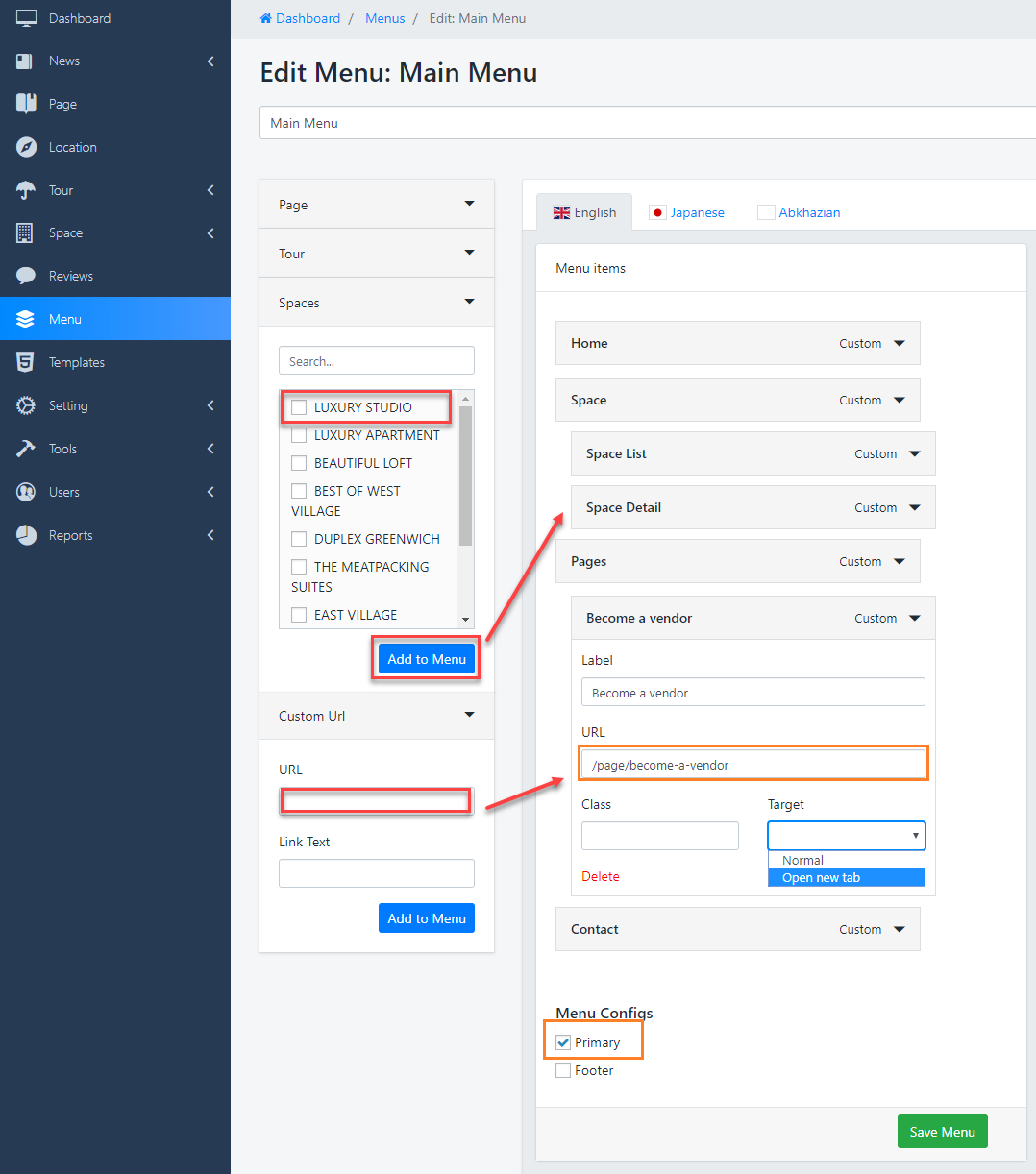
Task: Enable the Footer menu config checkbox
Action: [x=563, y=1070]
